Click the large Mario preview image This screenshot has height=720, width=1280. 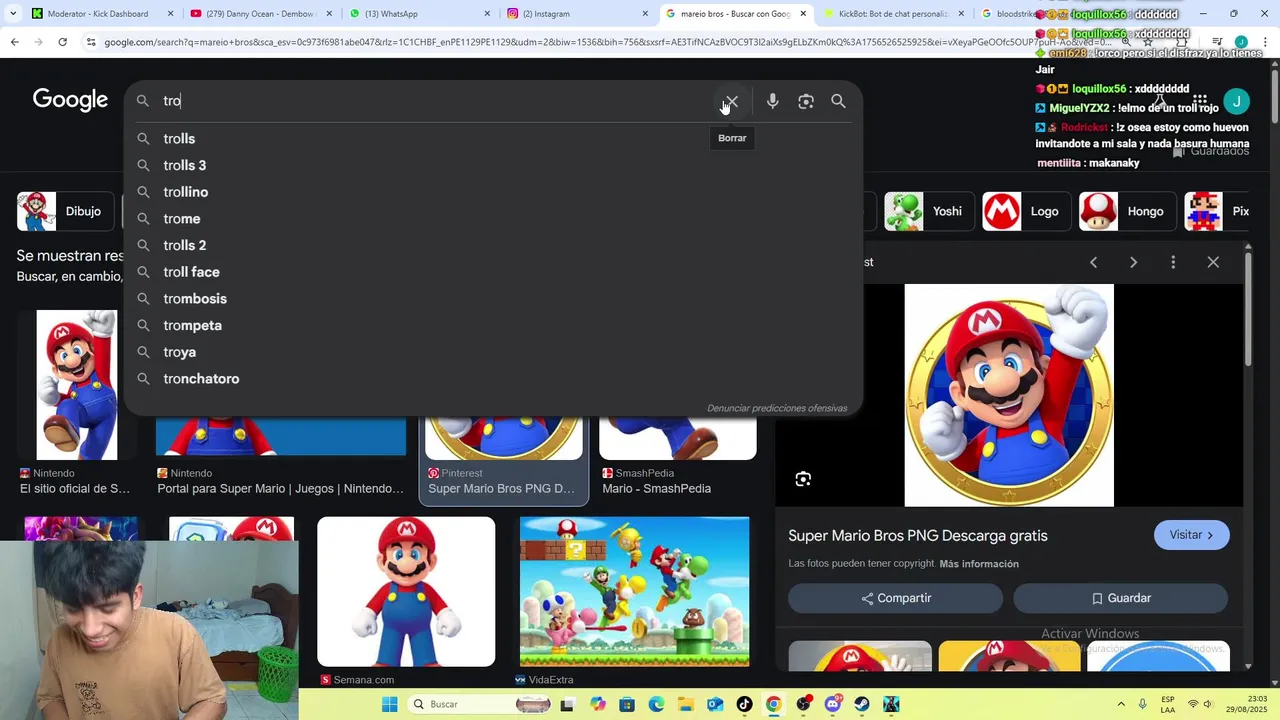point(1009,395)
